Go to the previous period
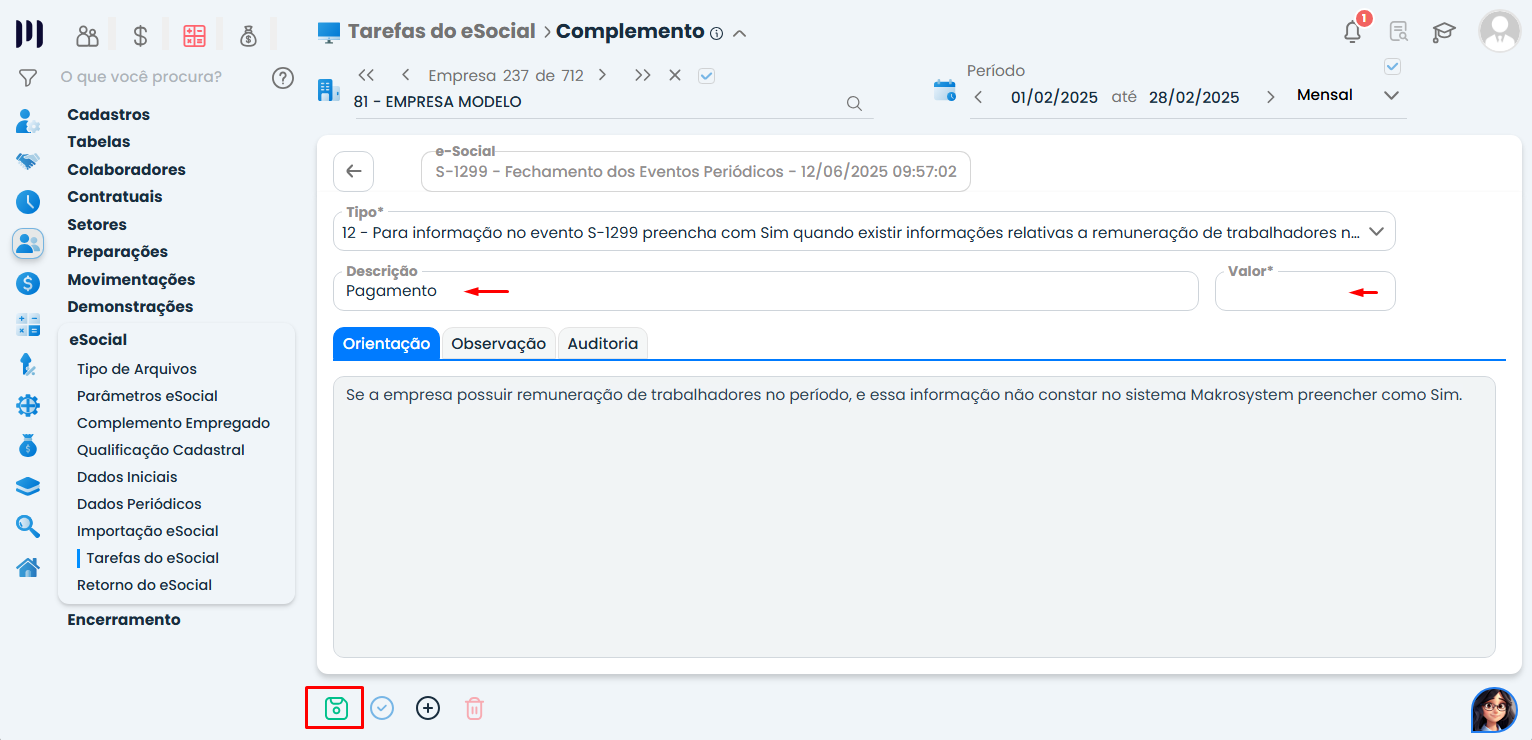Screen dimensions: 1532x740 click(x=978, y=97)
